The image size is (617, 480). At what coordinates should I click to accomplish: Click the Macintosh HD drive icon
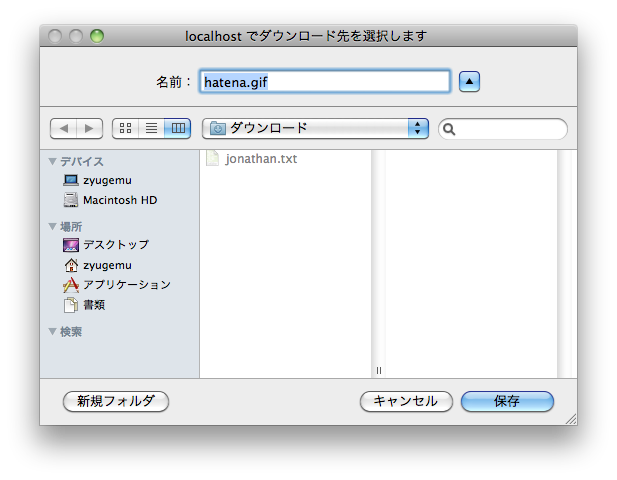71,200
